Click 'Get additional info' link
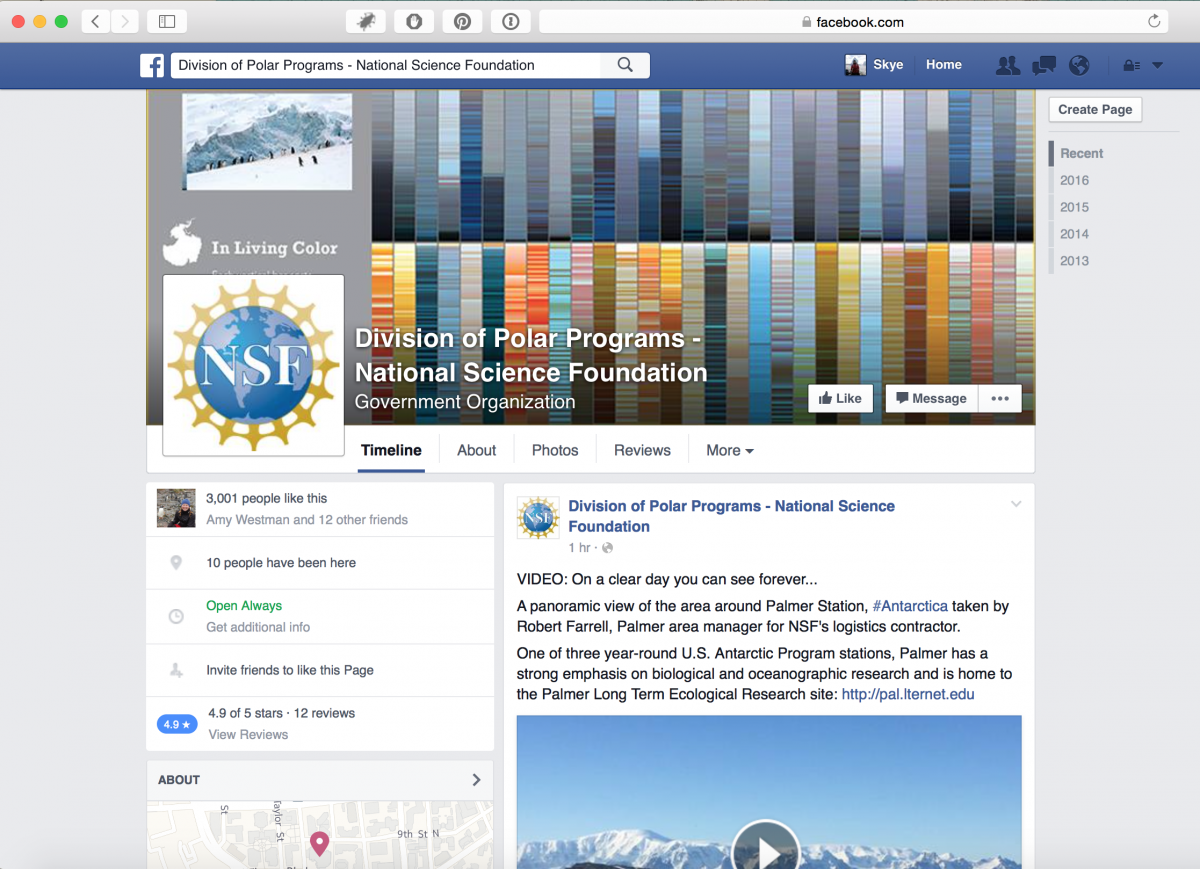 click(258, 627)
